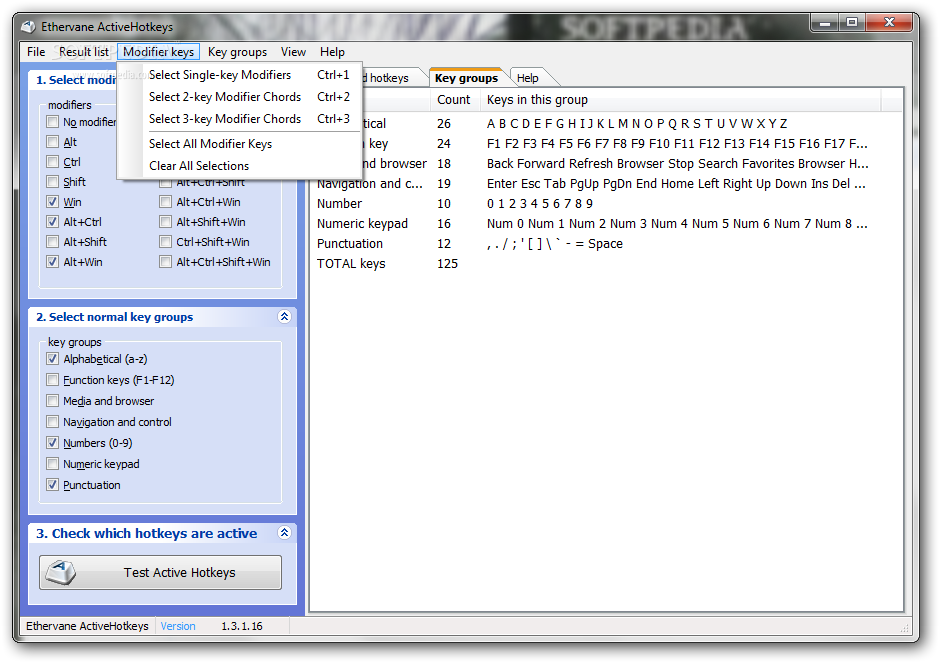Enable the Alt modifier checkbox
This screenshot has width=940, height=663.
click(x=53, y=142)
